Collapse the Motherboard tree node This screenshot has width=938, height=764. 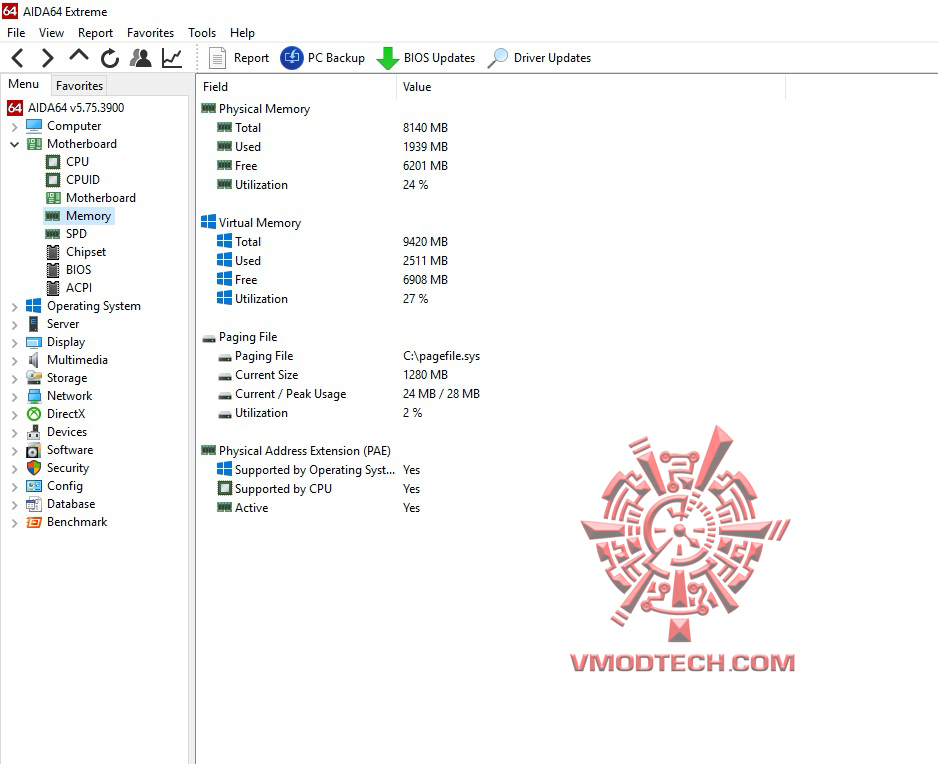(x=14, y=144)
